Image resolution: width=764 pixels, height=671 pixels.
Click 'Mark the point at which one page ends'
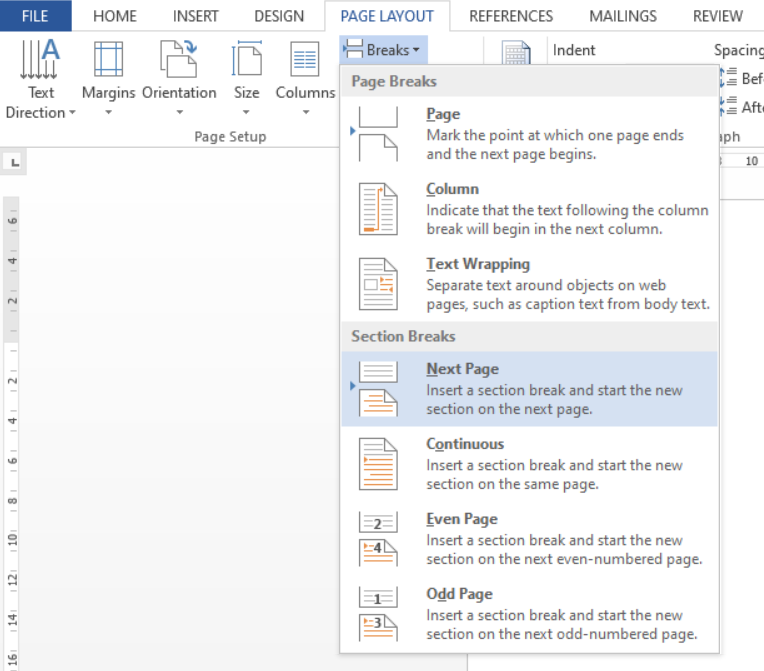(x=555, y=135)
